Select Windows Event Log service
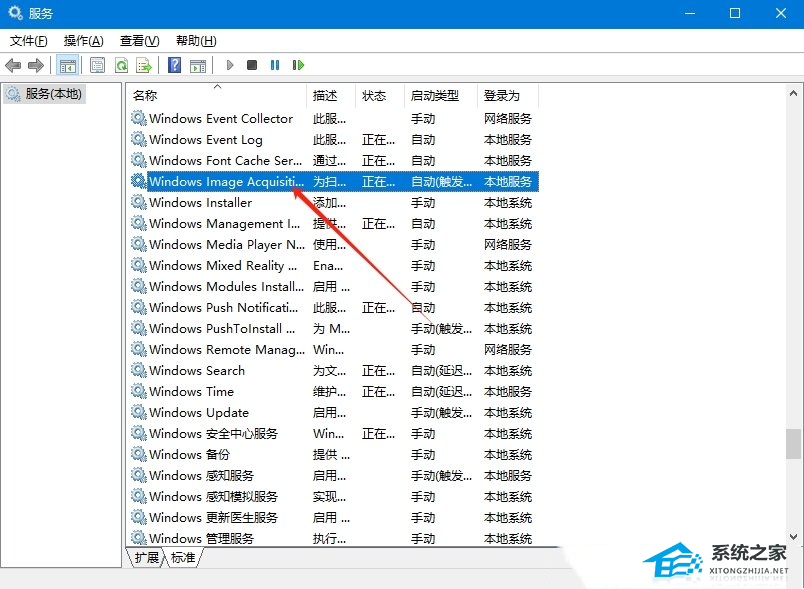This screenshot has width=804, height=589. click(x=334, y=139)
